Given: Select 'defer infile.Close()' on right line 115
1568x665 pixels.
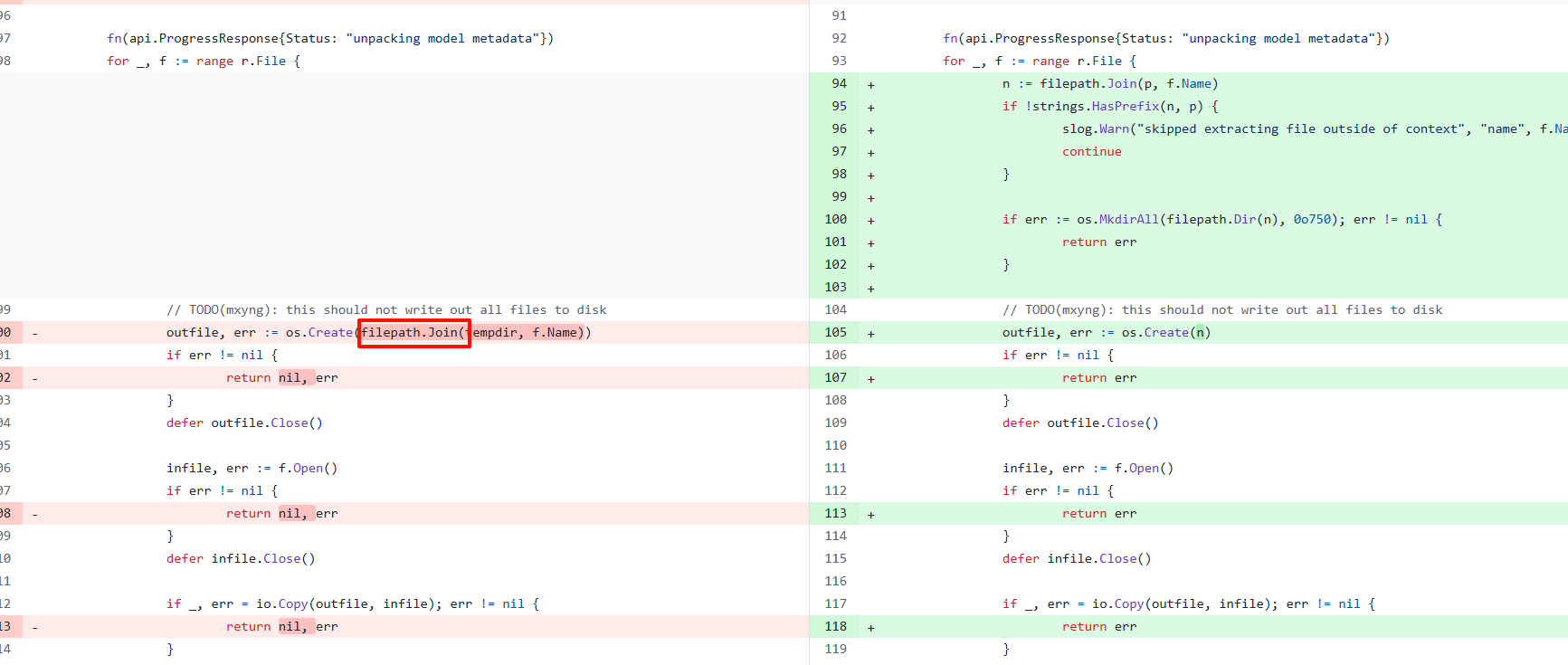Looking at the screenshot, I should [1077, 558].
